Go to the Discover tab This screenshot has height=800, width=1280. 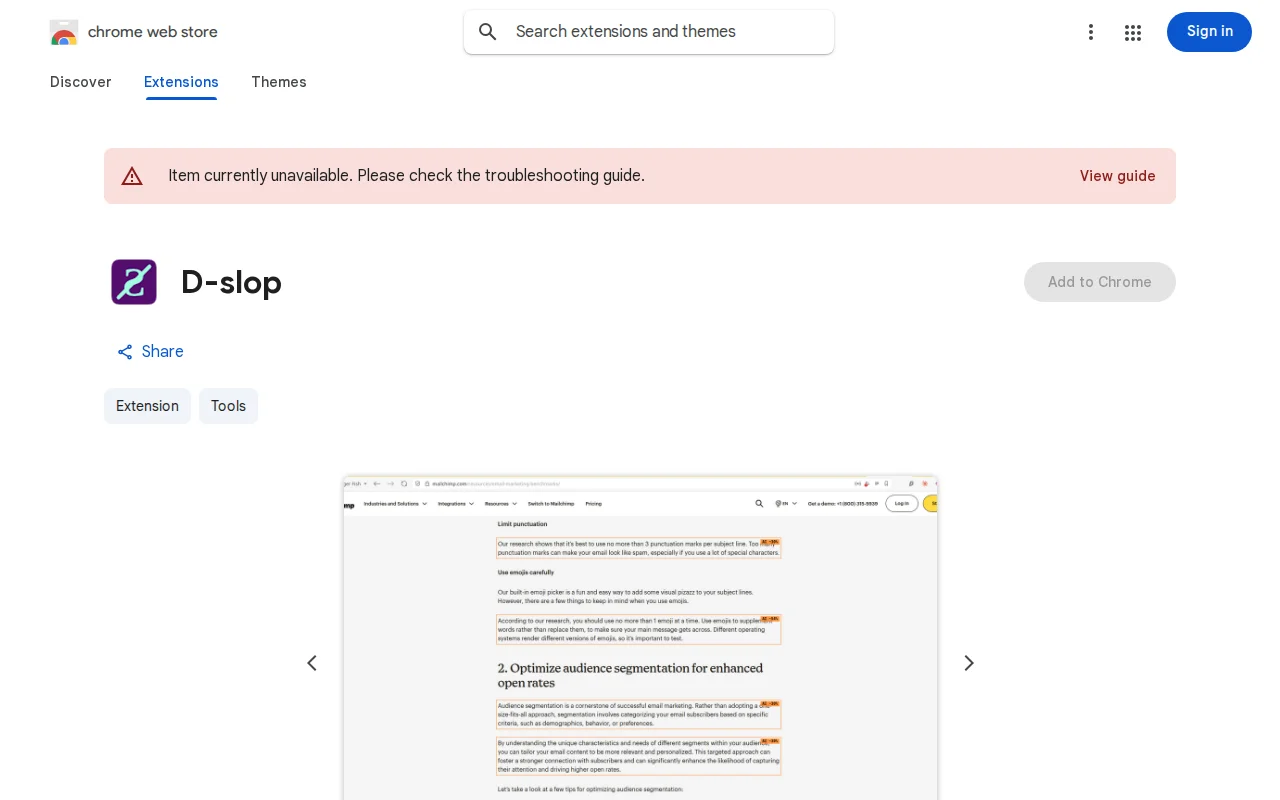pos(81,82)
